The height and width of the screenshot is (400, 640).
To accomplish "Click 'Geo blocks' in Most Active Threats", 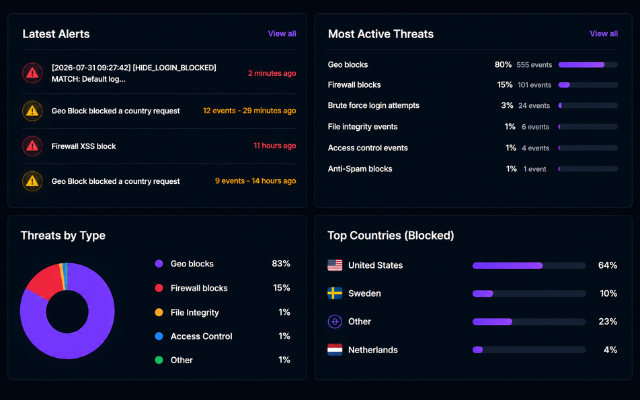I will [x=348, y=64].
